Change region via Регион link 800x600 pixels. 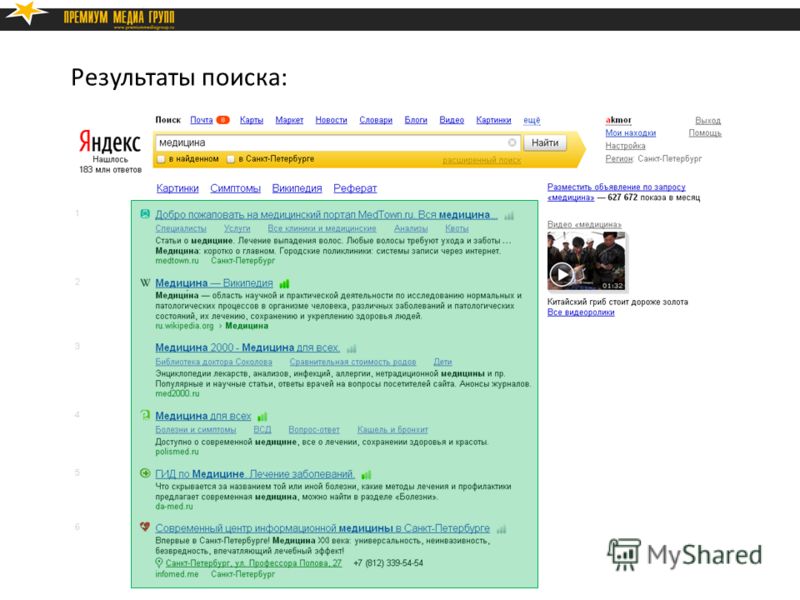[x=619, y=159]
